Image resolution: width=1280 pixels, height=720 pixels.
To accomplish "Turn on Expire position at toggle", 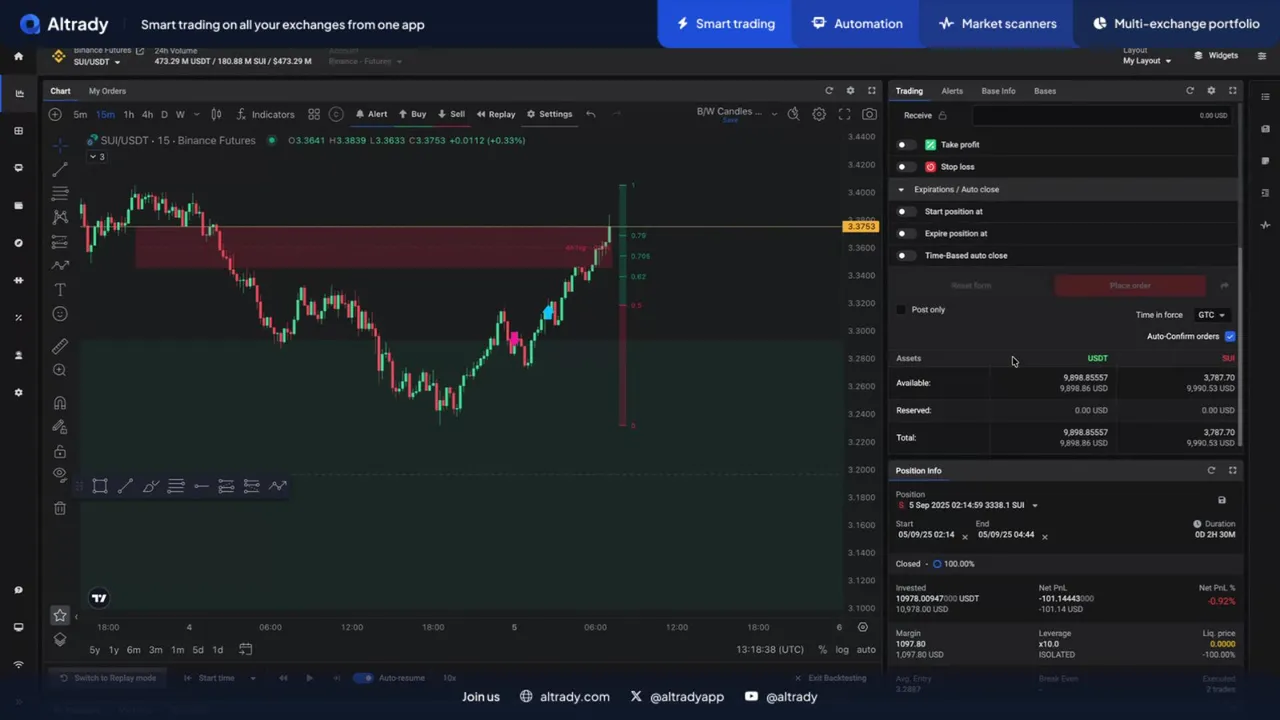I will tap(904, 234).
